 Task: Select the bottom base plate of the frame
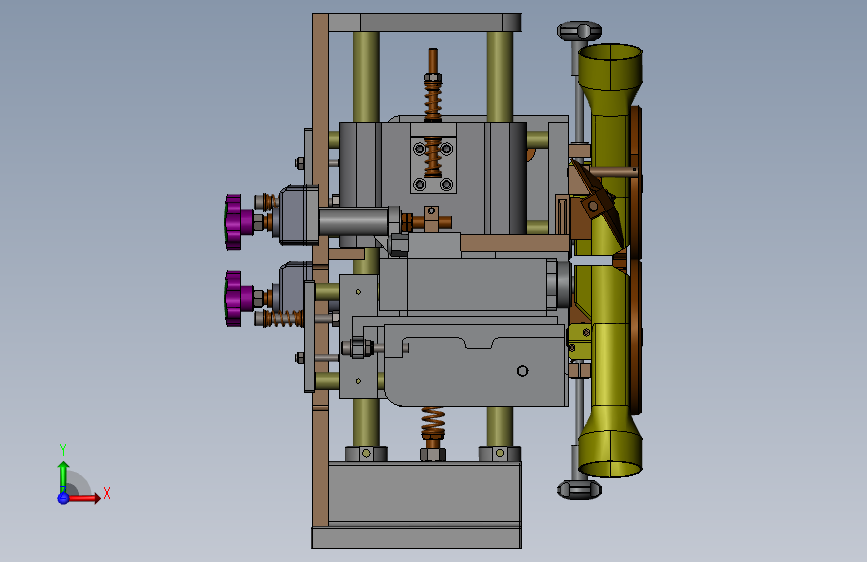tap(416, 538)
